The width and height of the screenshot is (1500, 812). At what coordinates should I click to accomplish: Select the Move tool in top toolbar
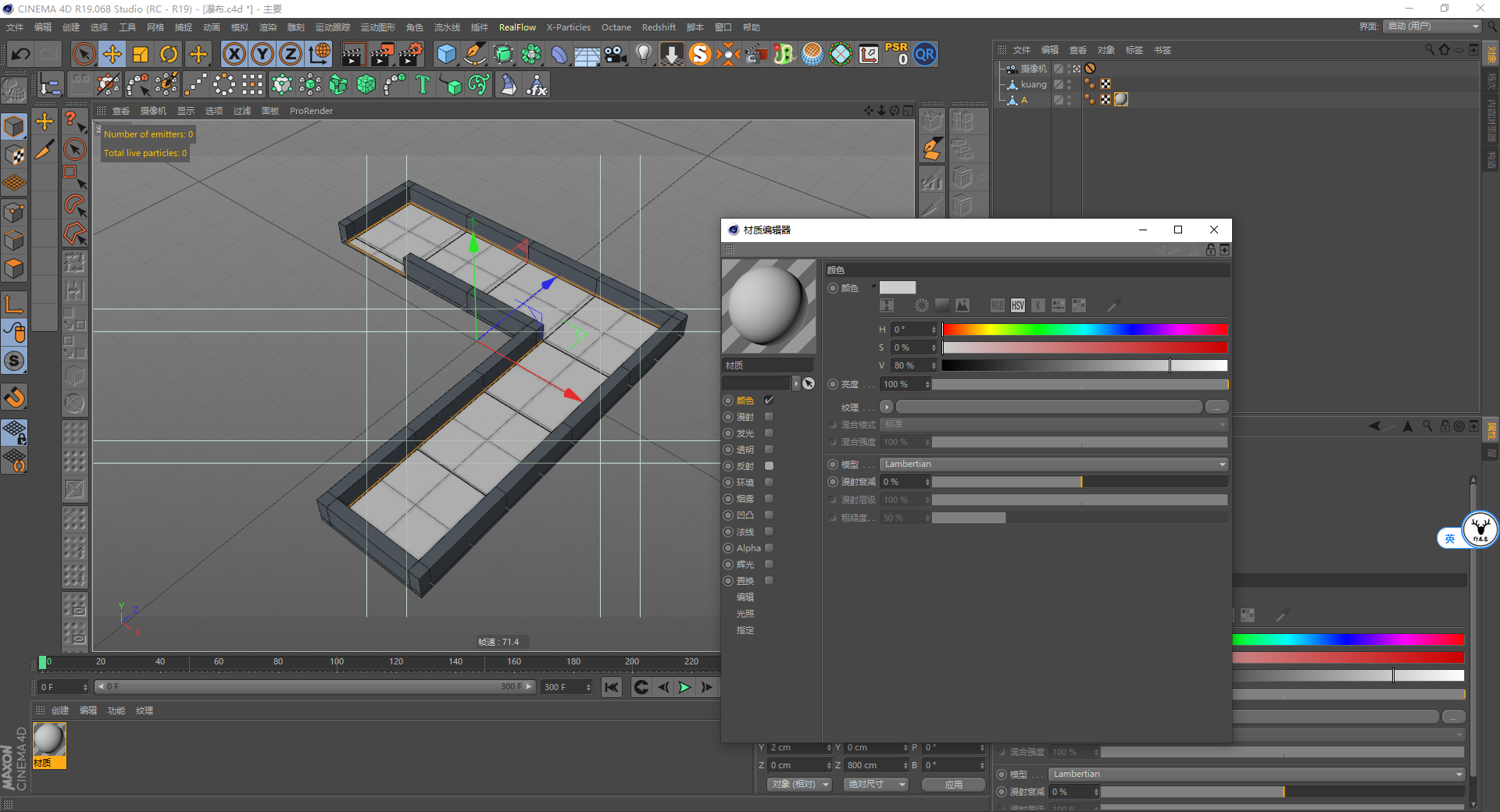pos(112,54)
